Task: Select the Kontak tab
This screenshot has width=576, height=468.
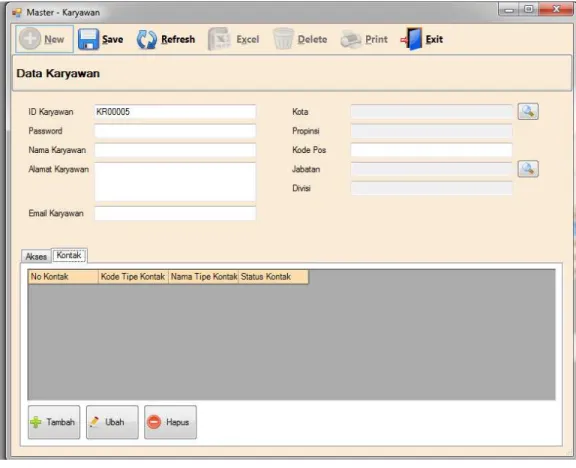Action: point(69,255)
